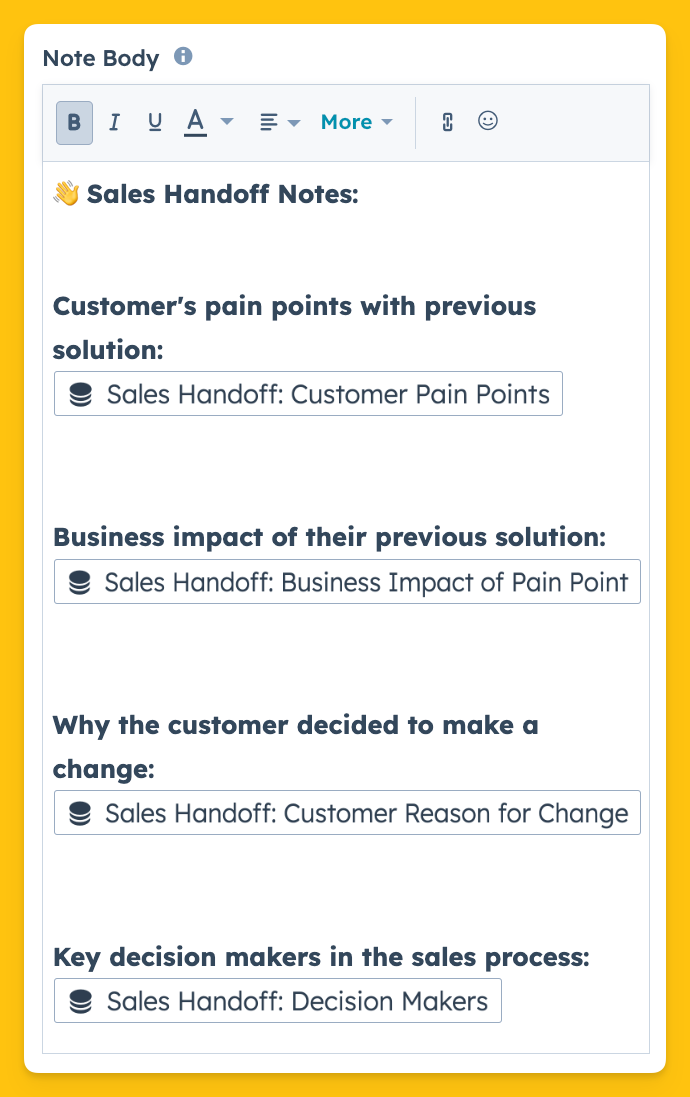Place cursor in Sales Handoff Notes heading

pyautogui.click(x=223, y=194)
